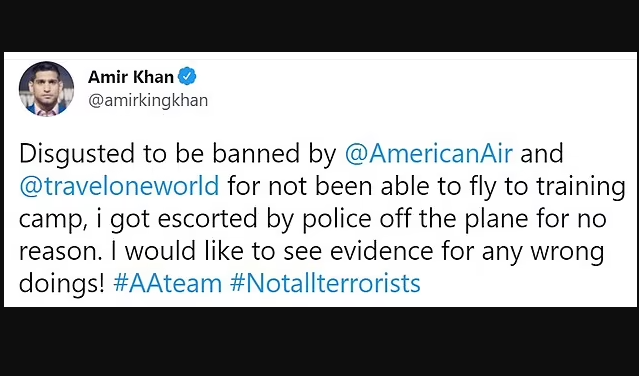Click the phrase "would like to see"
The image size is (639, 376).
point(223,251)
